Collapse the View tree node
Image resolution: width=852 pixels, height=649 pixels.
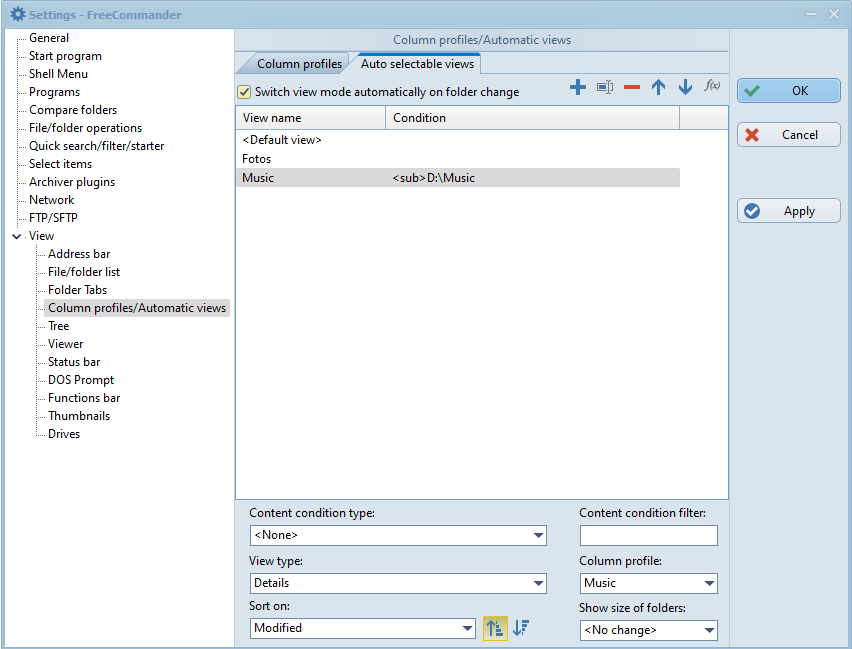coord(17,236)
